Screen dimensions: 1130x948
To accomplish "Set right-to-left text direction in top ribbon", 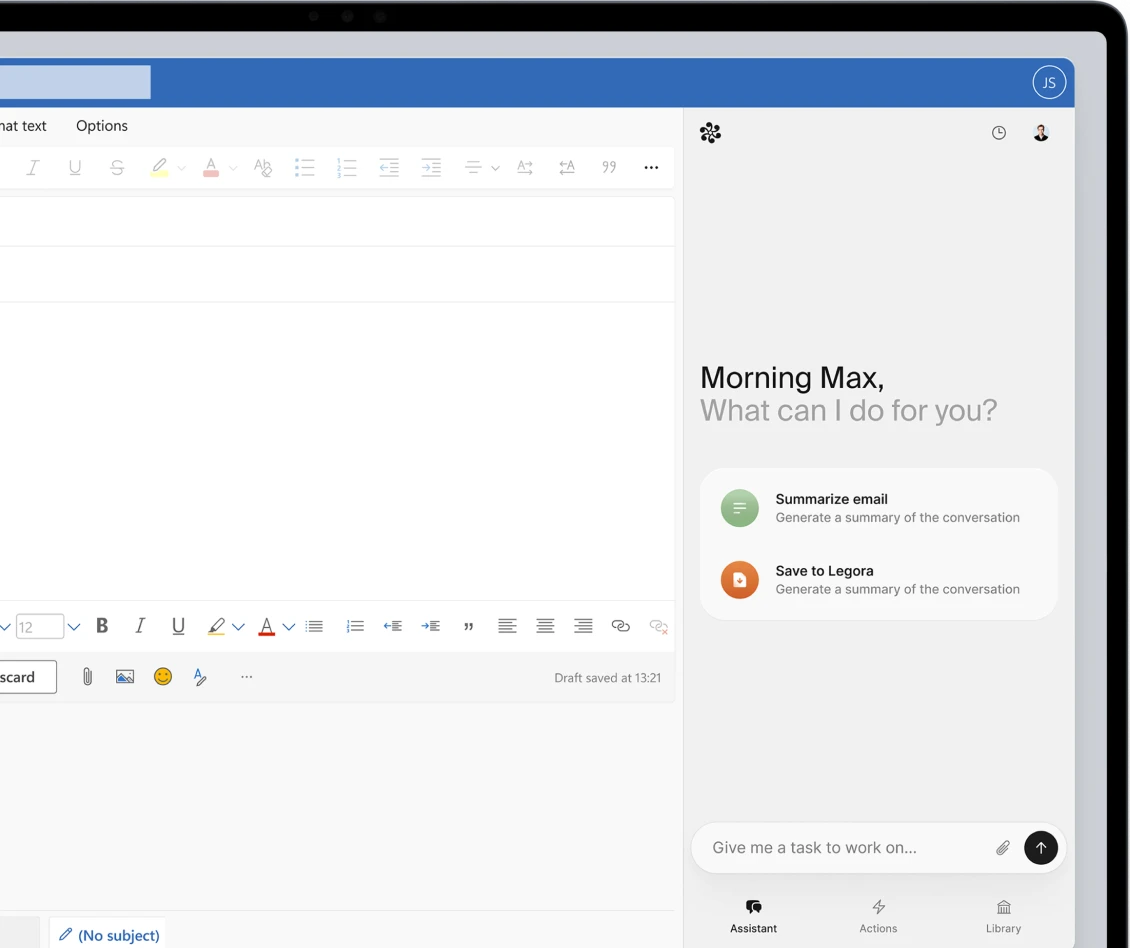I will pyautogui.click(x=567, y=167).
